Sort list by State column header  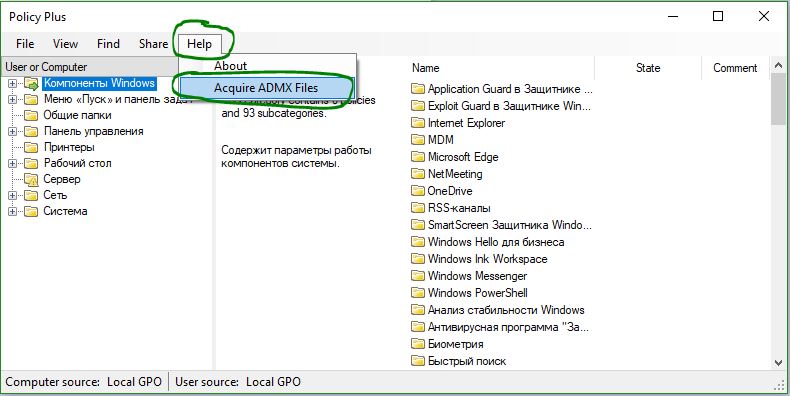[x=648, y=68]
